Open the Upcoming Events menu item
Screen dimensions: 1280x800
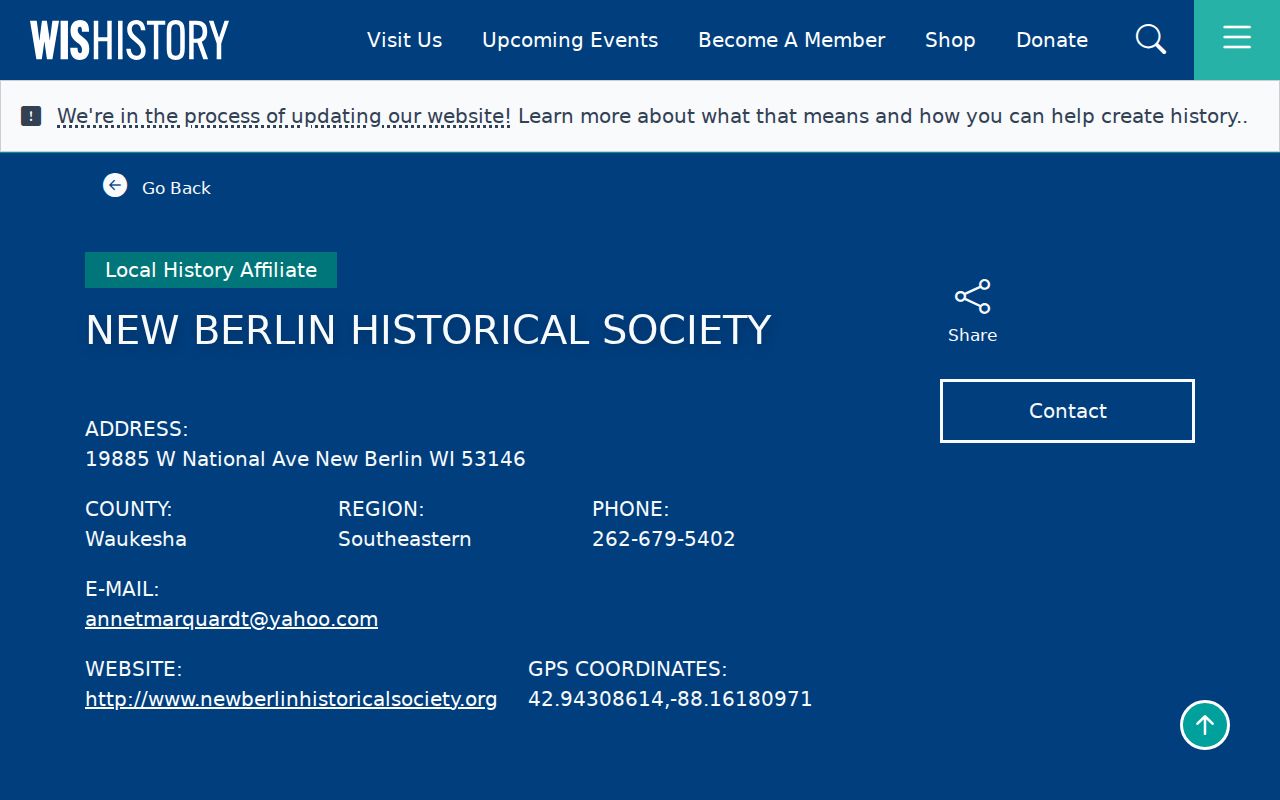click(570, 40)
